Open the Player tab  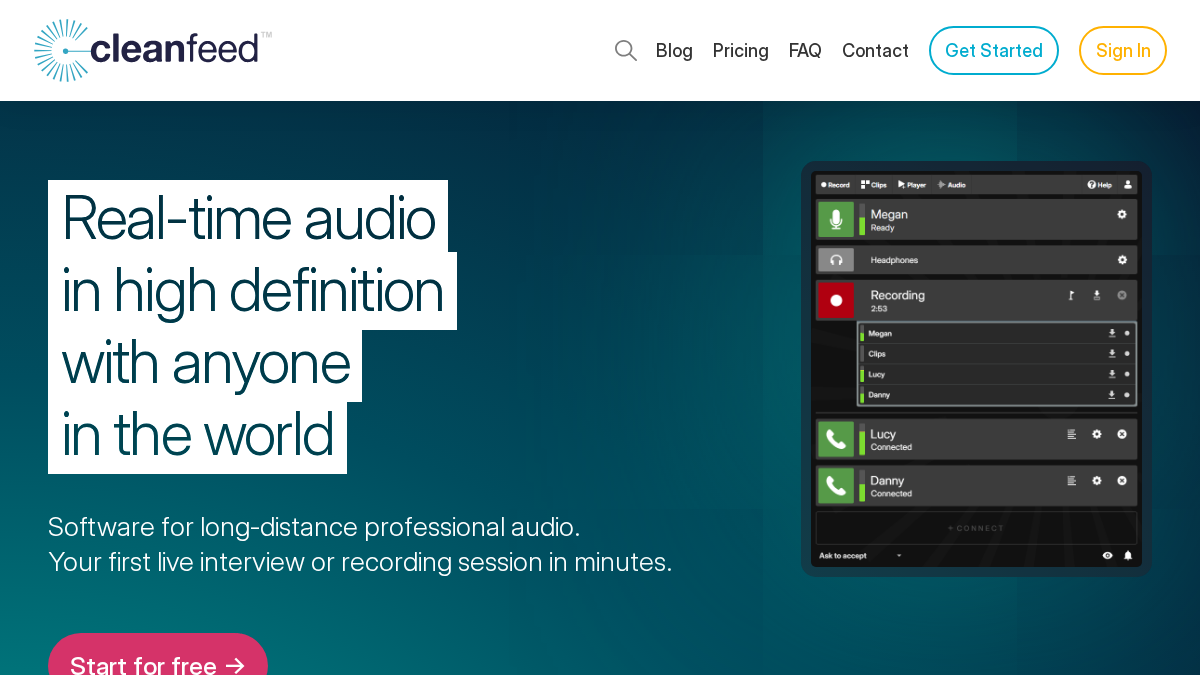pos(912,185)
